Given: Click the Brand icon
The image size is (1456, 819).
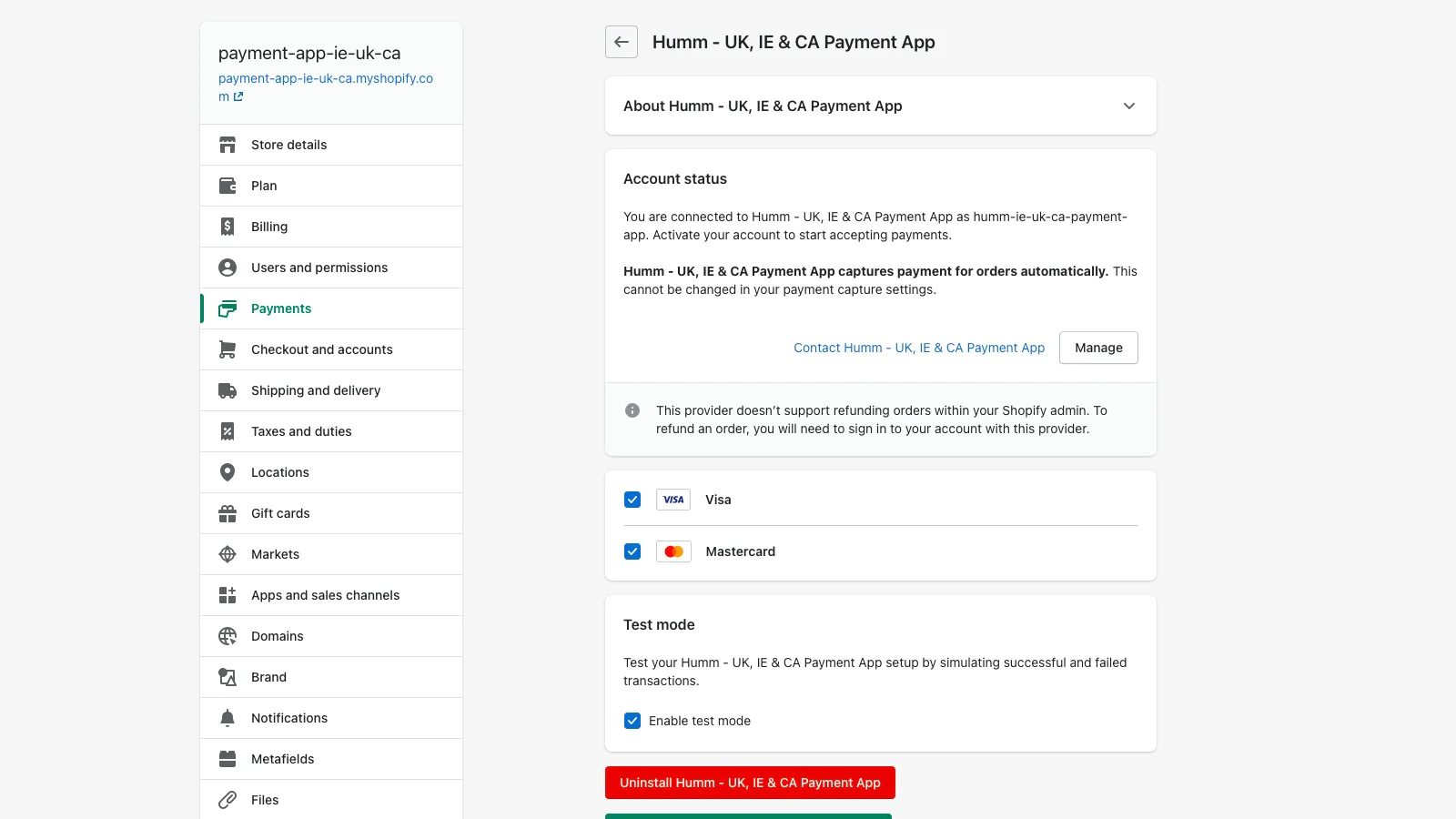Looking at the screenshot, I should point(227,677).
